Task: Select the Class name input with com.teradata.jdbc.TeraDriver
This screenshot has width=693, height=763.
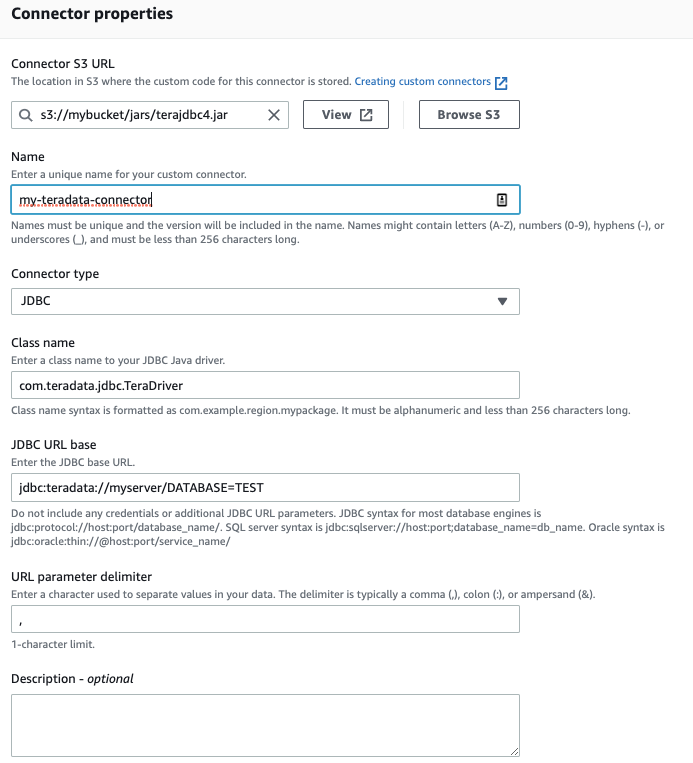Action: [265, 385]
